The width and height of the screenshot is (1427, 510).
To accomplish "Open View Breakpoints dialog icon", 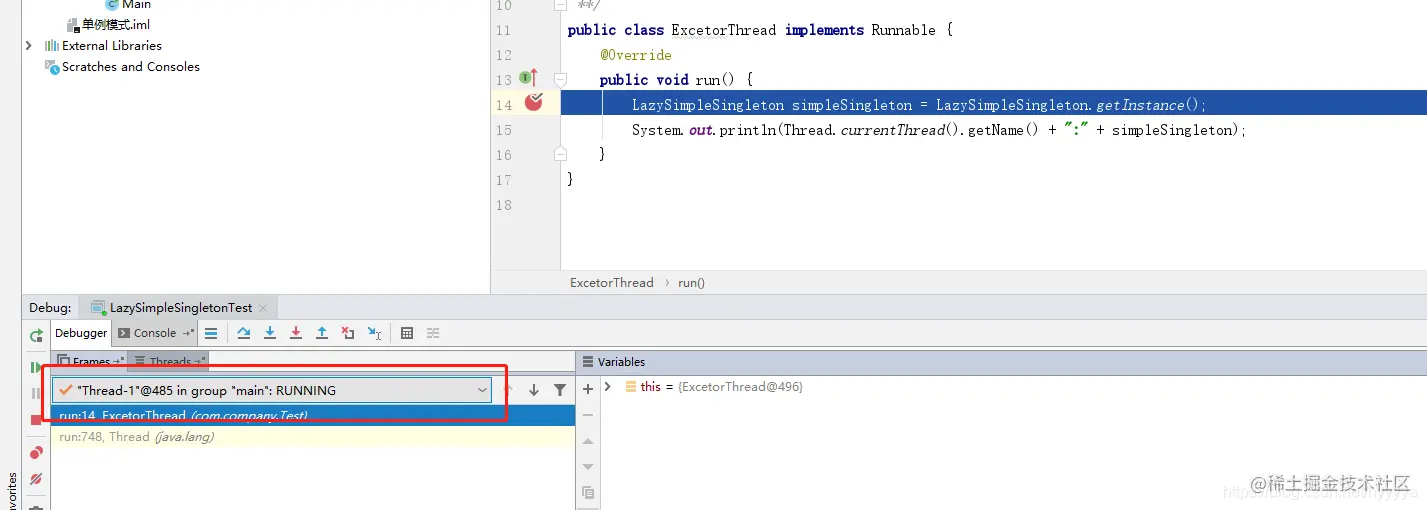I will [x=36, y=453].
